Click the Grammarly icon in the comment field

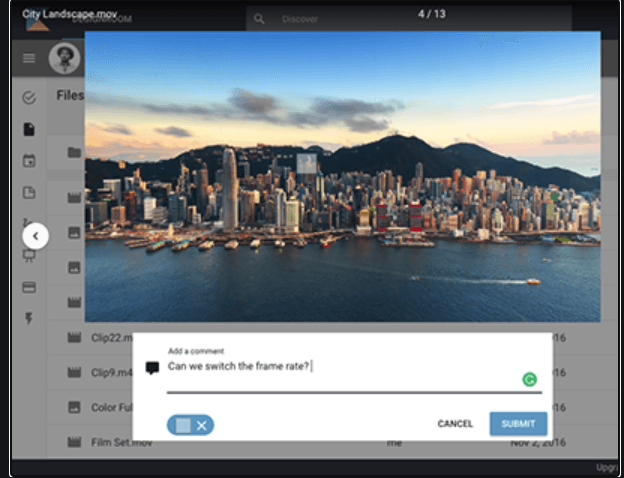coord(529,379)
